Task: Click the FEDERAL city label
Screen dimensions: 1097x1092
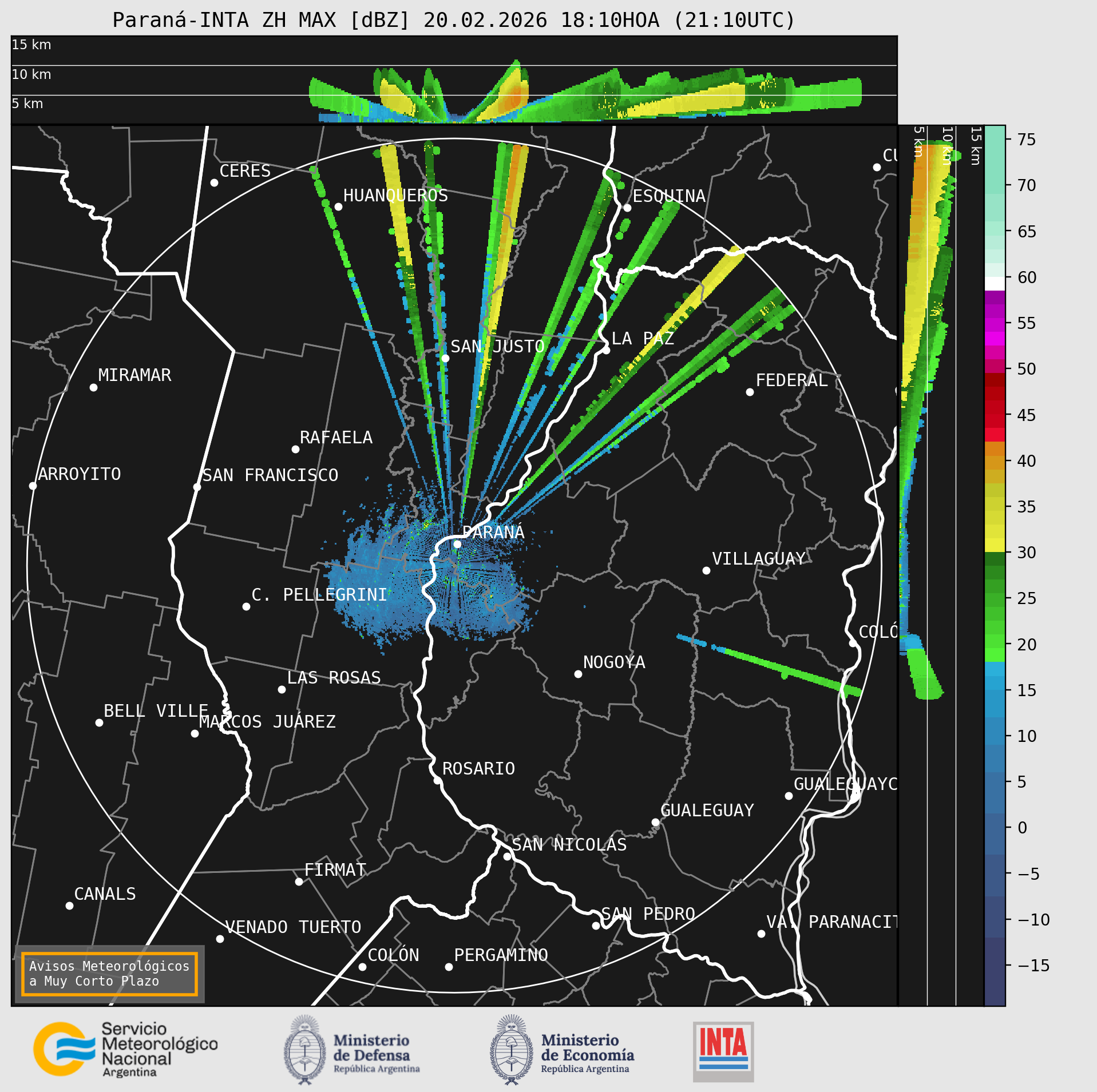Action: tap(791, 380)
